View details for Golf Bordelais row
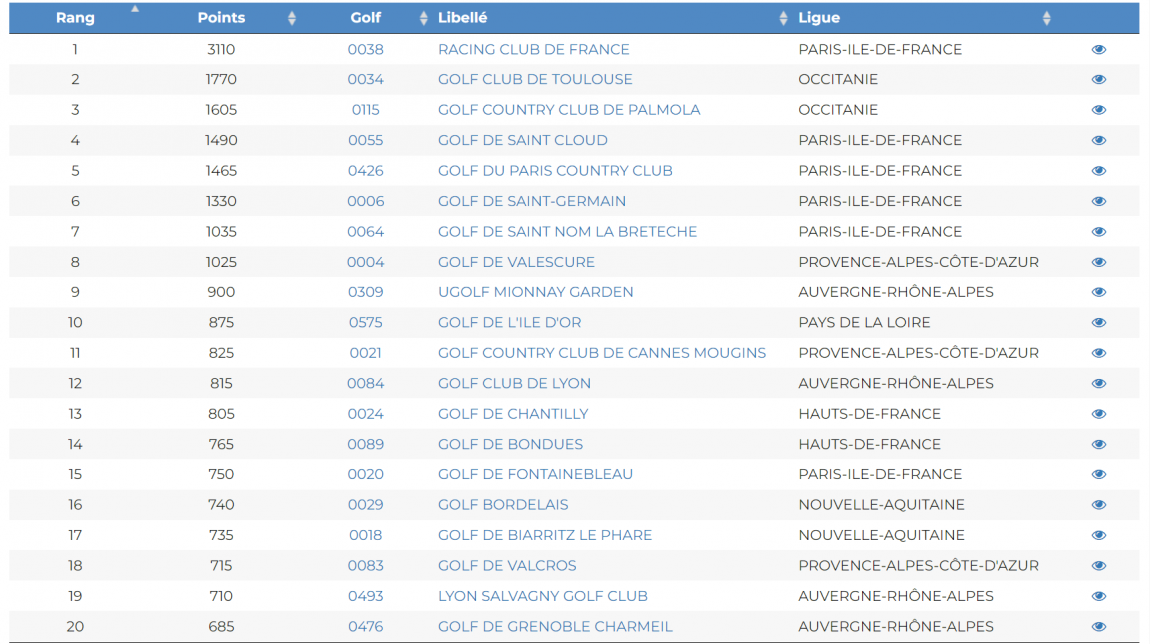Viewport: 1150px width, 644px height. pos(1098,505)
